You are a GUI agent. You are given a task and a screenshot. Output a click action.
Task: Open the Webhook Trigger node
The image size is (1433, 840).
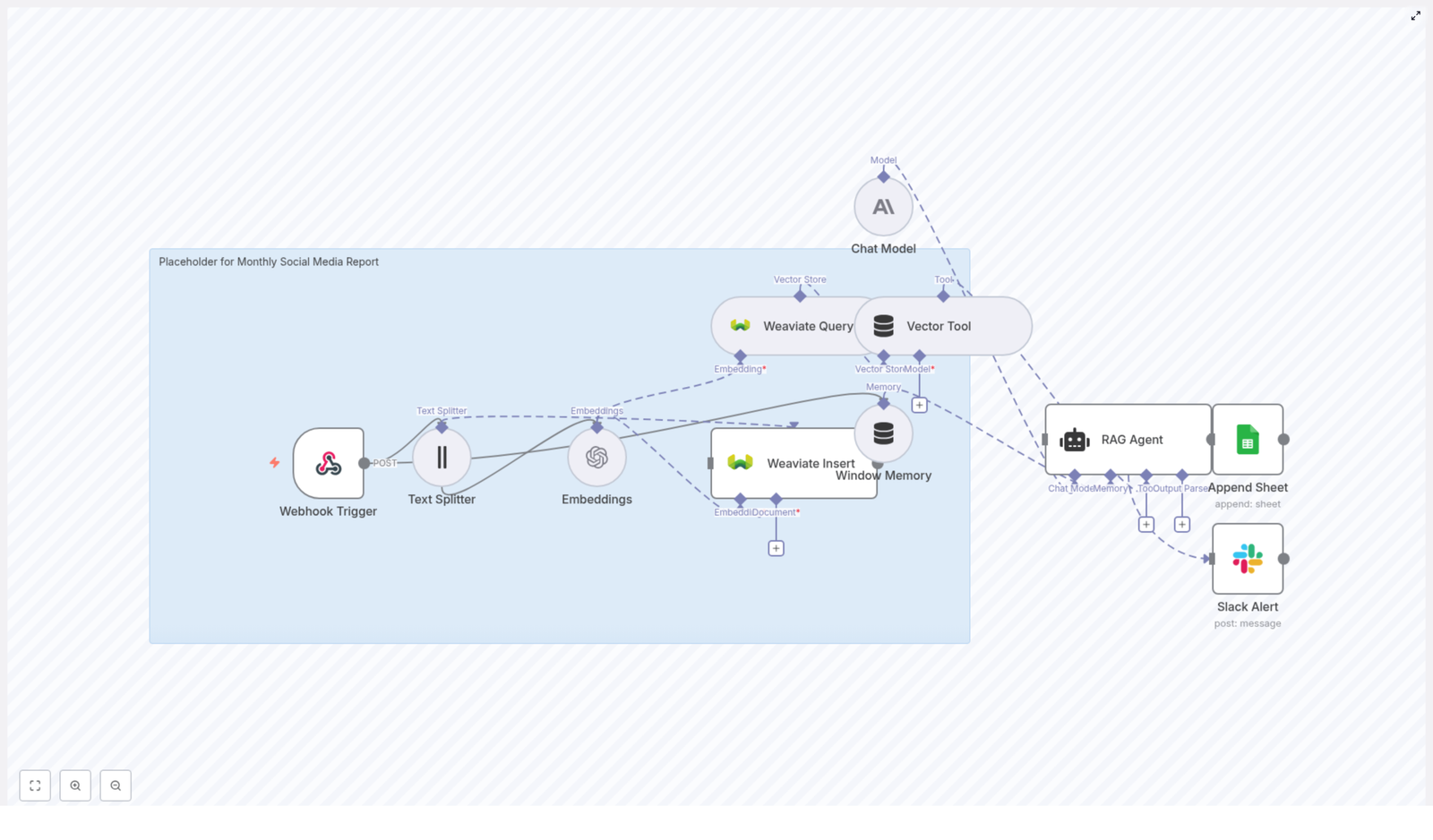click(x=328, y=464)
